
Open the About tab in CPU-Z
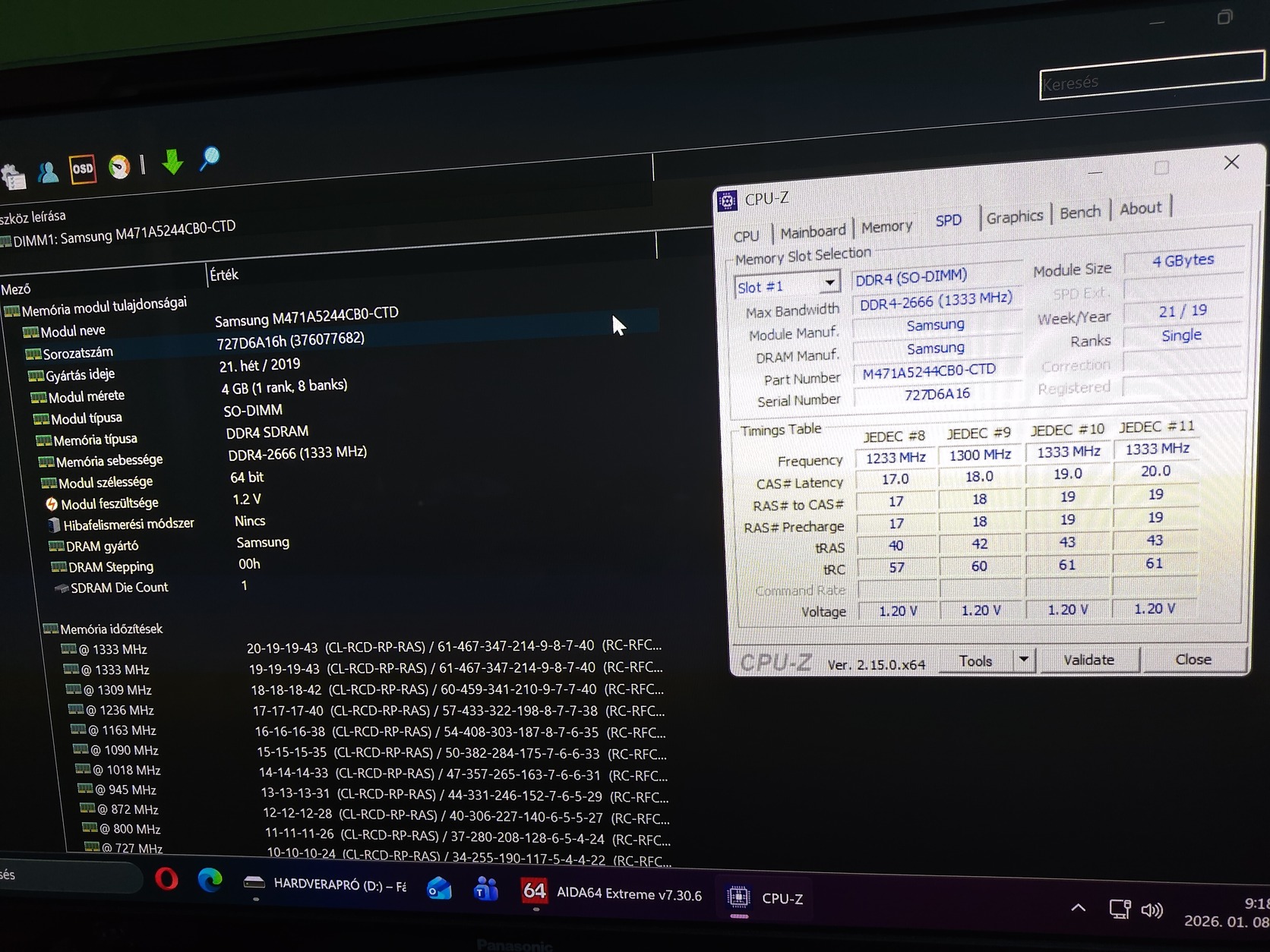[x=1140, y=208]
